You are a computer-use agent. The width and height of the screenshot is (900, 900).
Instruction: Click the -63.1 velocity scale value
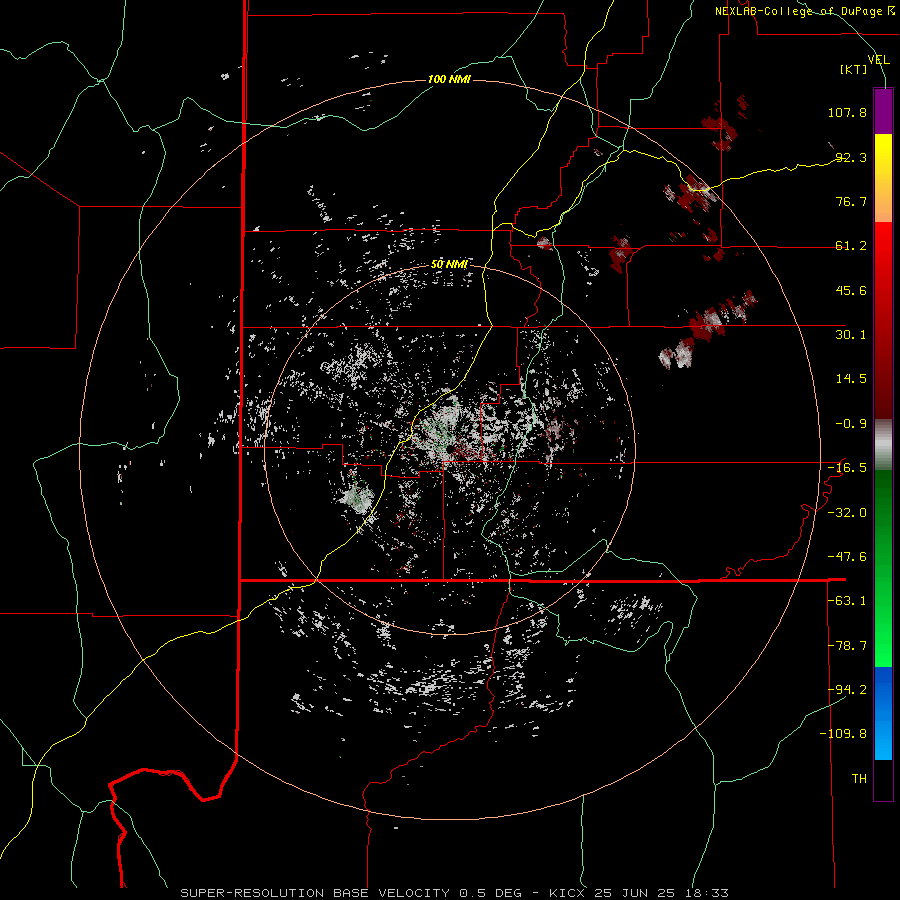pyautogui.click(x=847, y=601)
